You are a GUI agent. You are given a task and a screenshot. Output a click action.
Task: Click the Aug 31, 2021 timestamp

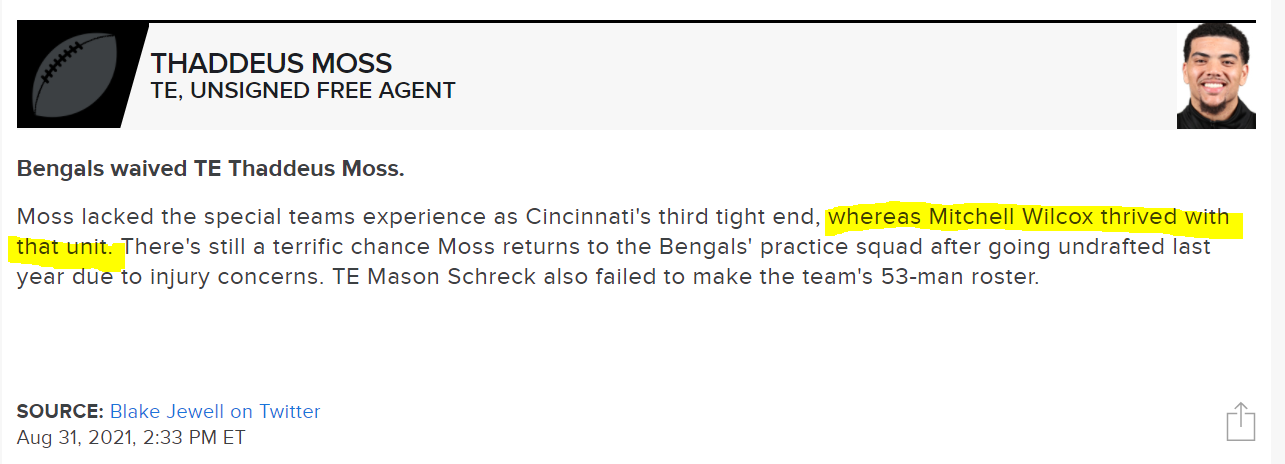pos(131,437)
